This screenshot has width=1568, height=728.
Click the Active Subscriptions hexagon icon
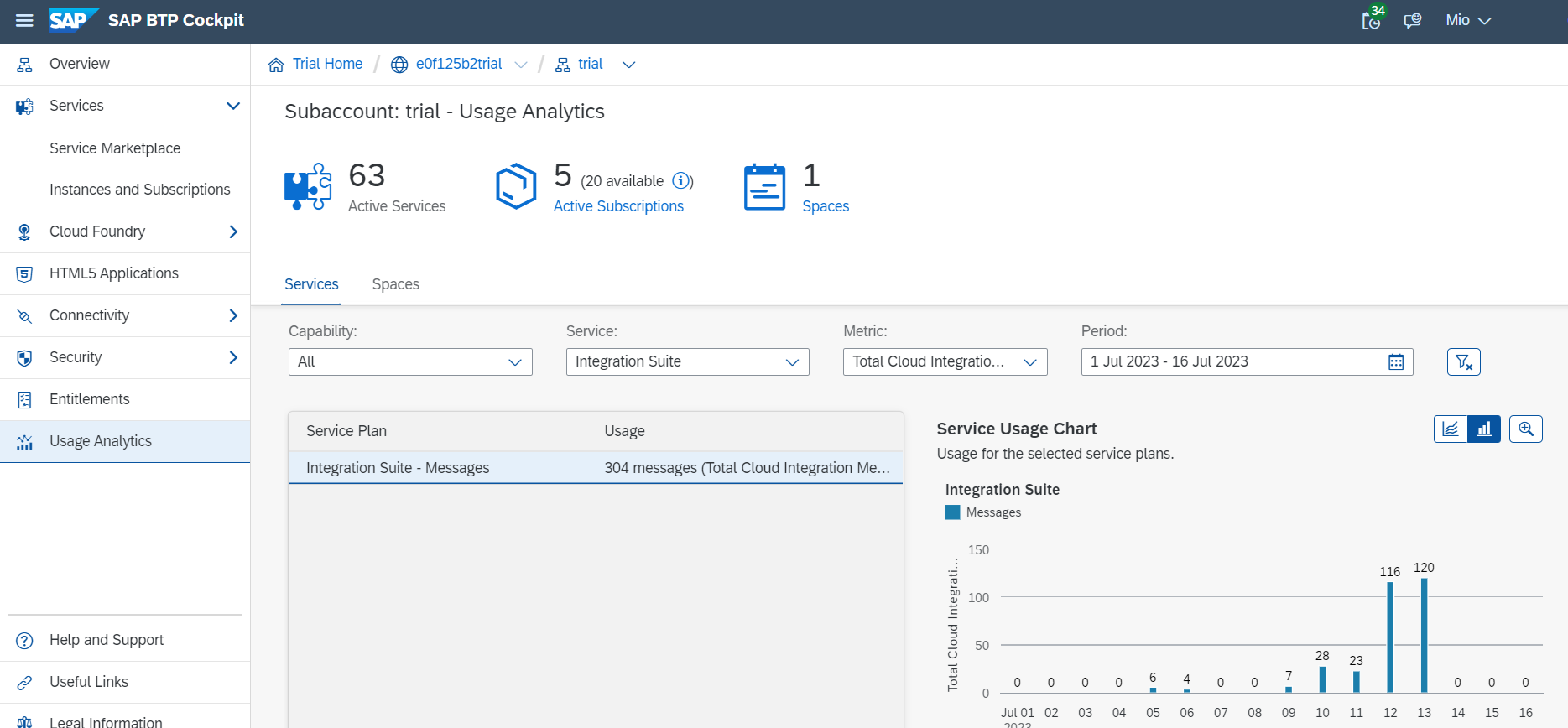coord(516,186)
